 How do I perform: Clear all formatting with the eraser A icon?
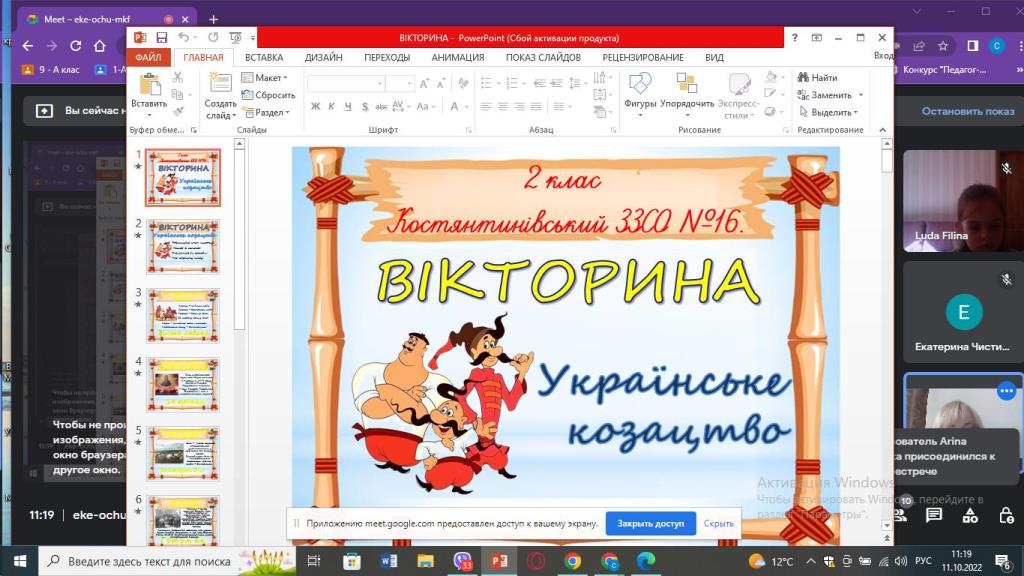464,84
